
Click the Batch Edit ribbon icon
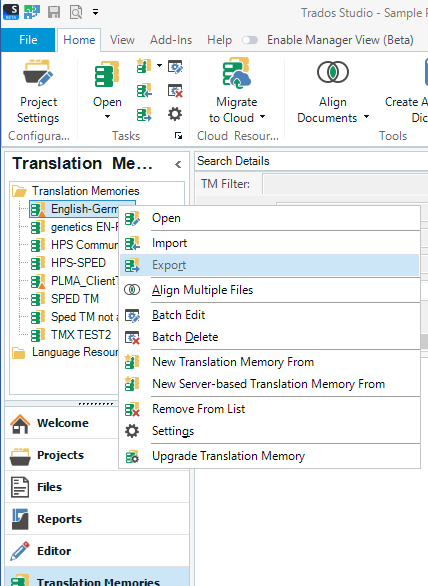click(175, 67)
